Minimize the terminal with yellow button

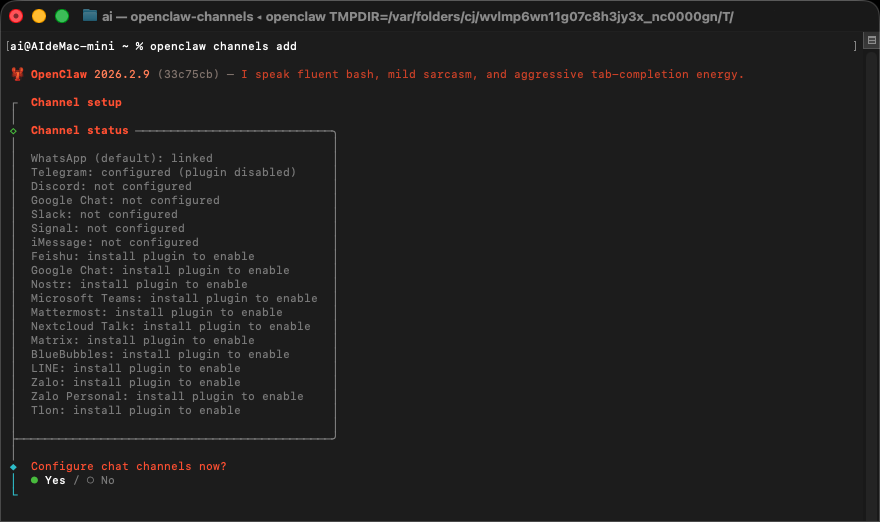pyautogui.click(x=39, y=16)
